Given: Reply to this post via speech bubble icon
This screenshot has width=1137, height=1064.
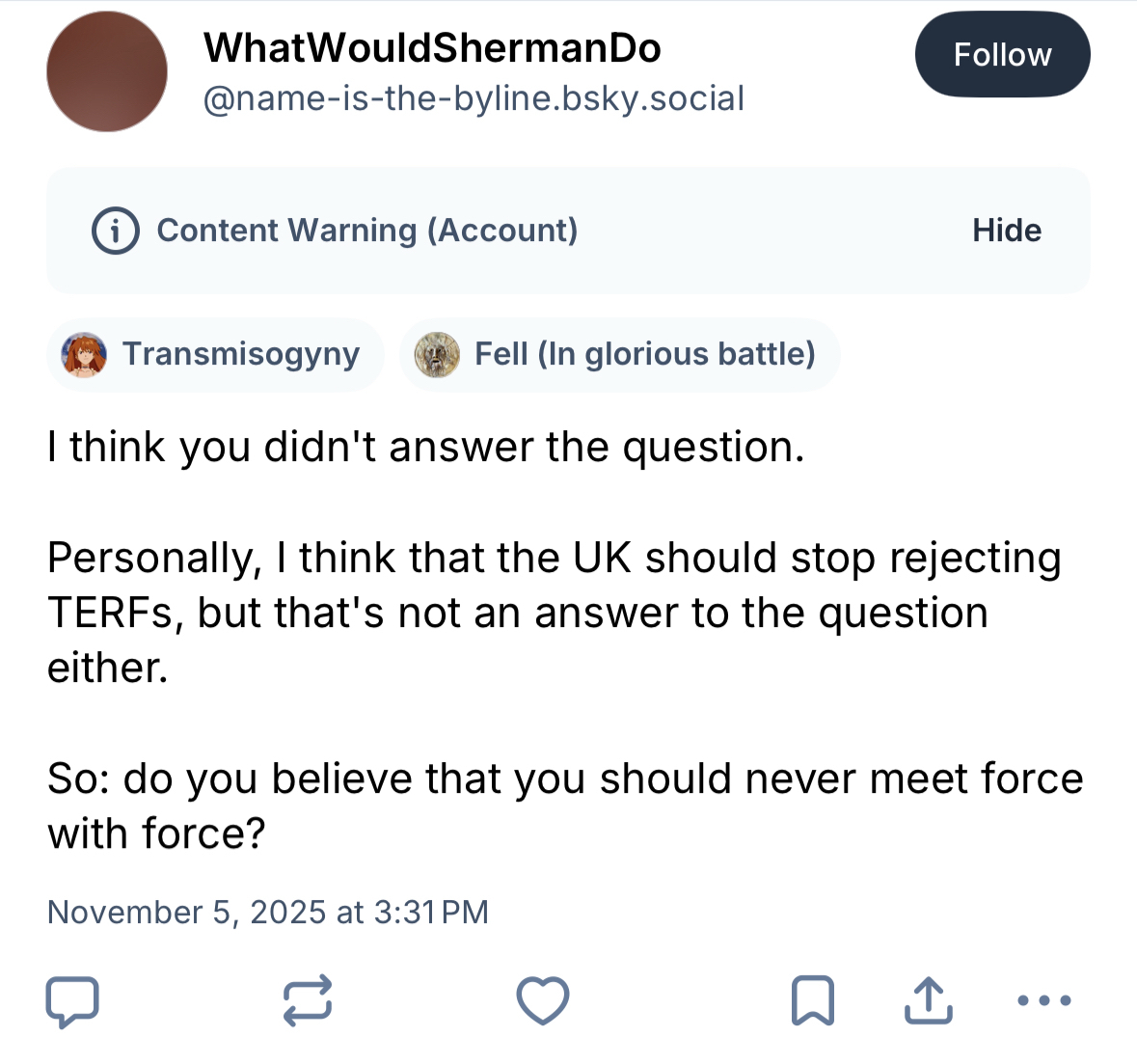Looking at the screenshot, I should pyautogui.click(x=72, y=1001).
